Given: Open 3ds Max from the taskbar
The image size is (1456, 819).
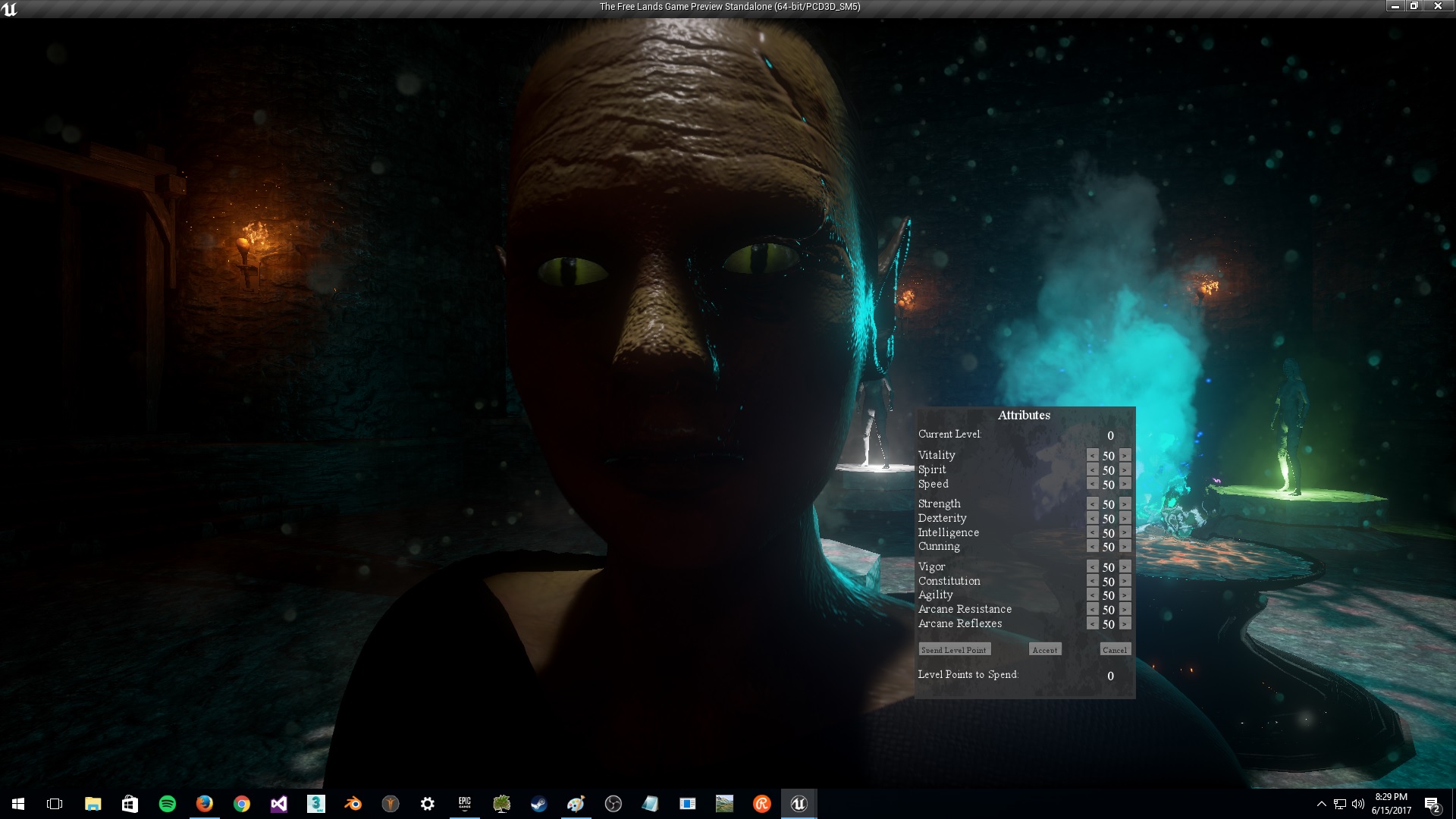Looking at the screenshot, I should click(x=315, y=804).
